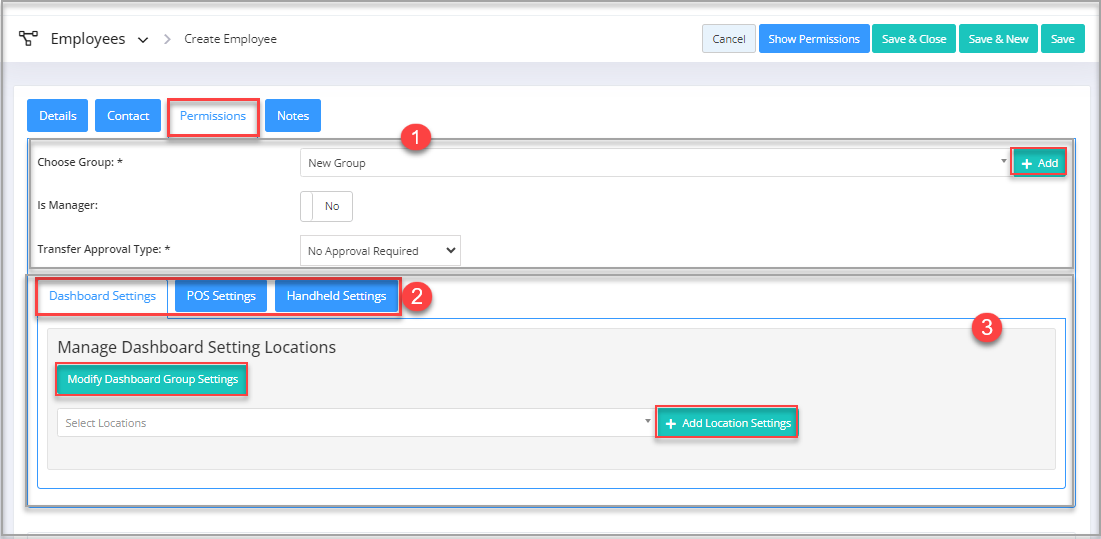1101x539 pixels.
Task: Click the Cancel button
Action: [729, 39]
